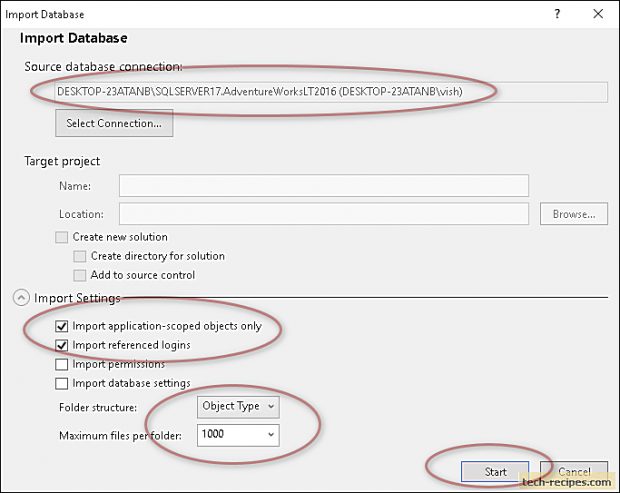Enable Import permissions checkbox
The height and width of the screenshot is (493, 620).
pyautogui.click(x=62, y=364)
